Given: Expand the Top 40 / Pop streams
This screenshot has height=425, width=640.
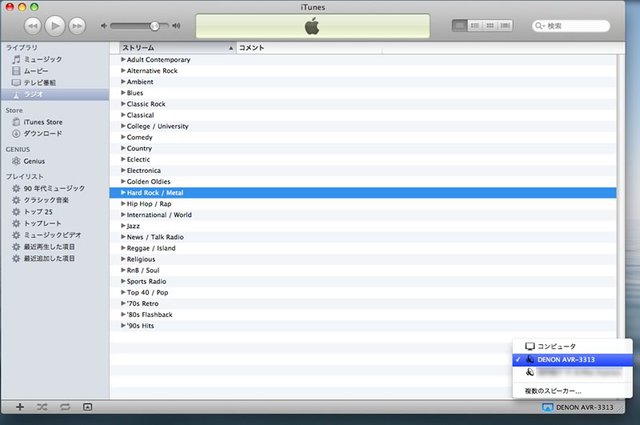Looking at the screenshot, I should click(x=123, y=292).
